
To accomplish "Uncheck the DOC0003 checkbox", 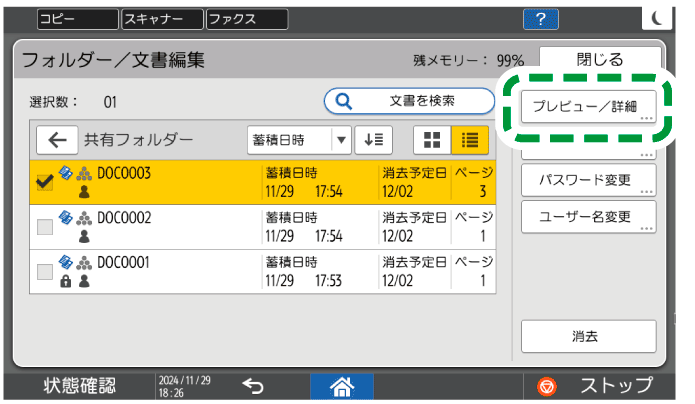I will click(45, 182).
